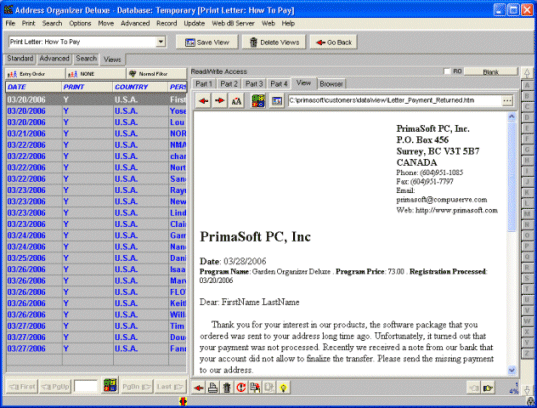Click the colorful blocks icon in viewer toolbar
The width and height of the screenshot is (537, 408).
[258, 101]
